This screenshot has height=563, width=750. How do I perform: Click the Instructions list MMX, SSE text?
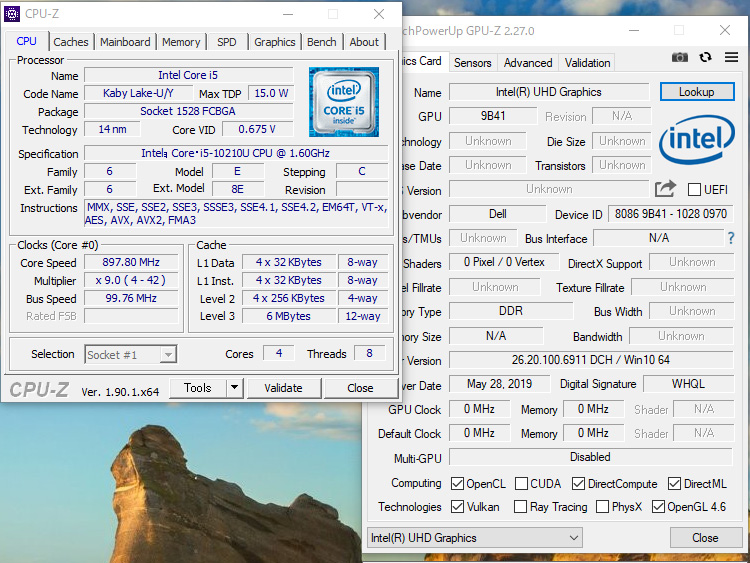point(236,214)
